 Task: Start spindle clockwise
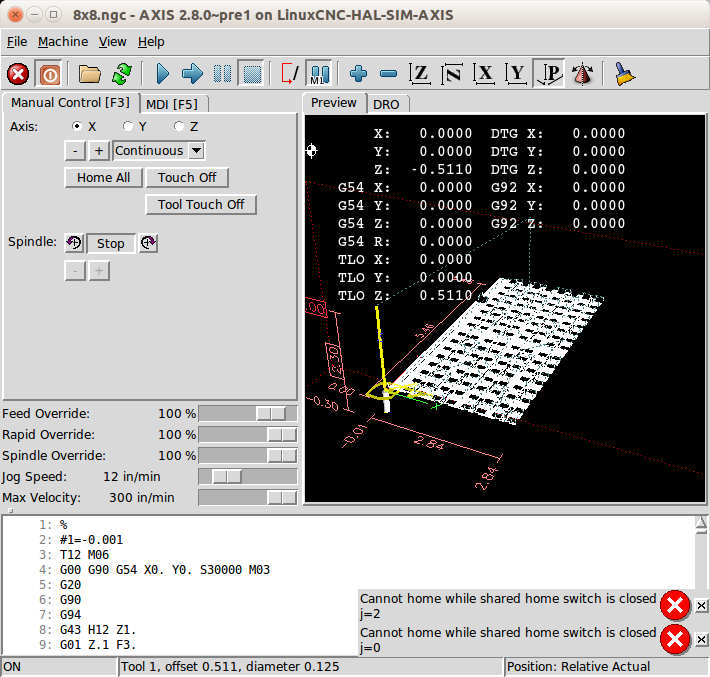pyautogui.click(x=148, y=243)
